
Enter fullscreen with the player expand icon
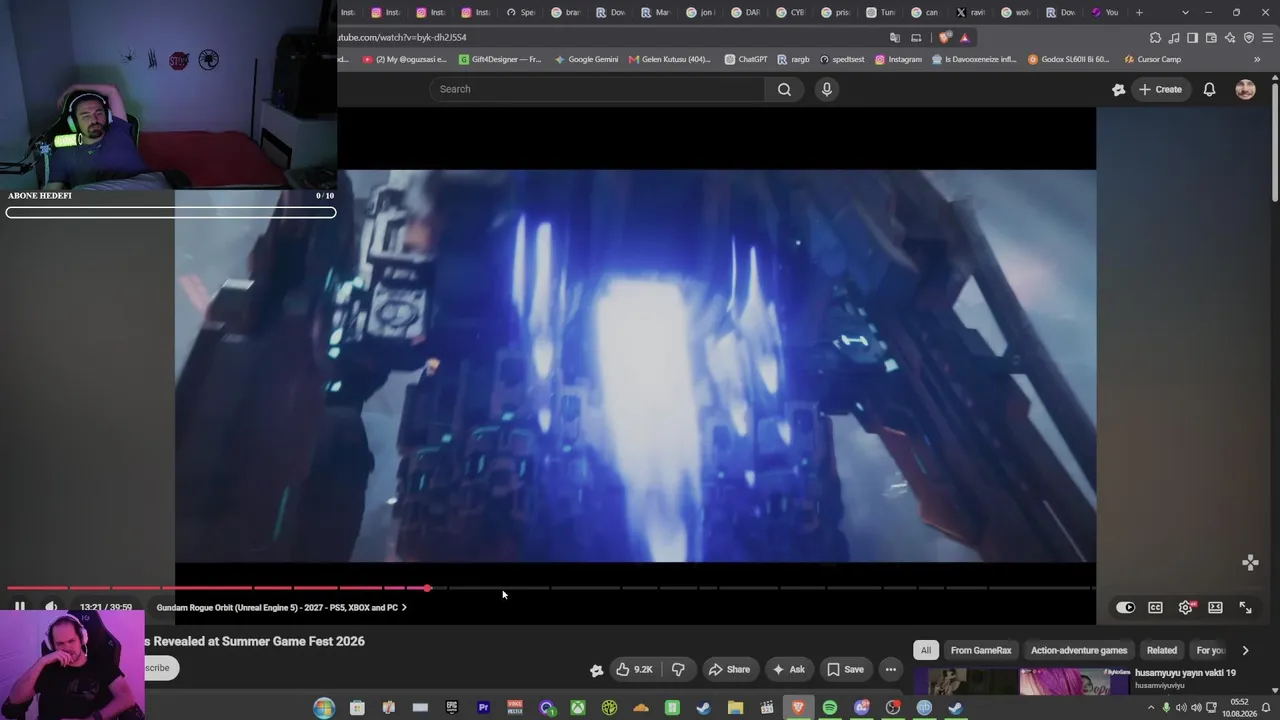1245,607
